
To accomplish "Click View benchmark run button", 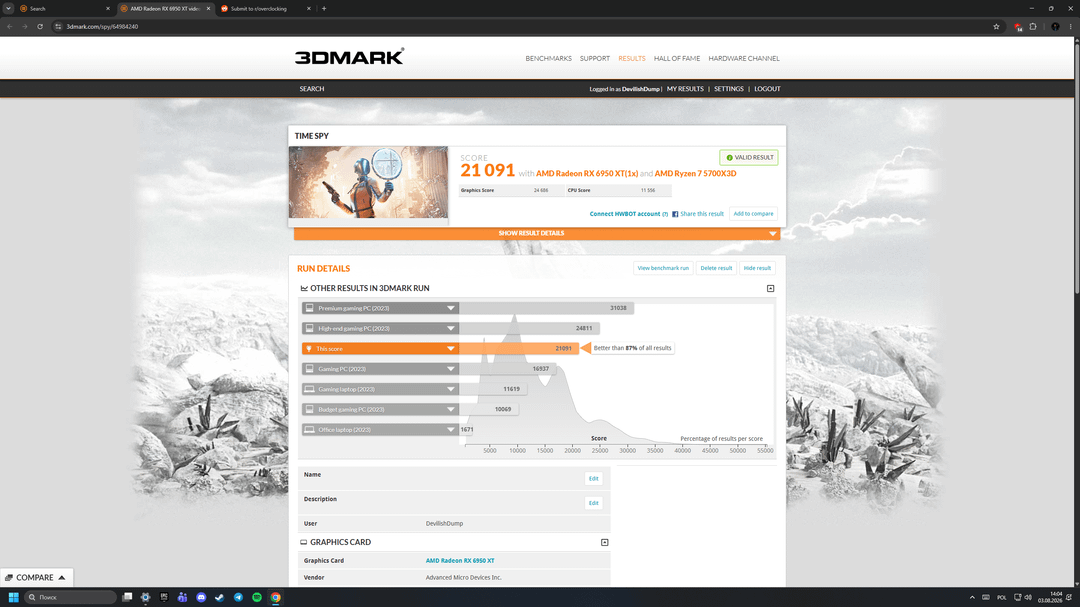I will coord(663,268).
